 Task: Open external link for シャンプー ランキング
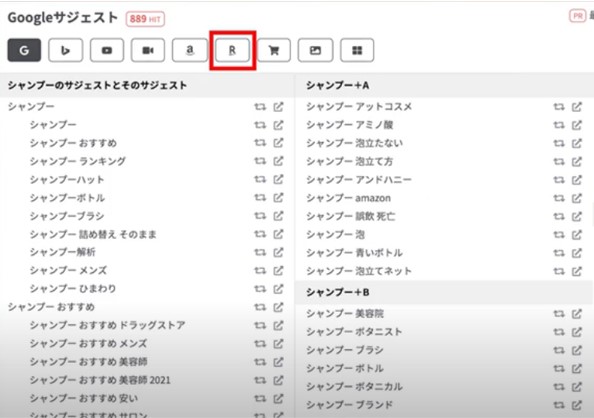pos(278,161)
